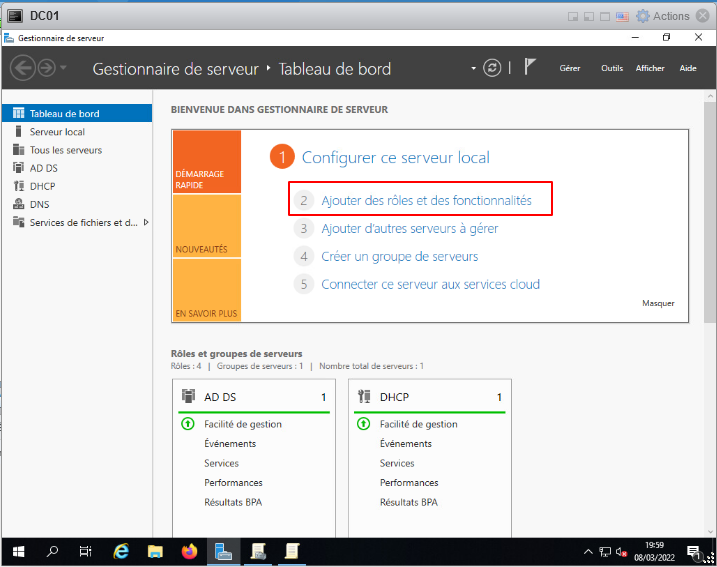Viewport: 717px width, 567px height.
Task: Open the navigation history dropdown arrow
Action: pos(64,68)
